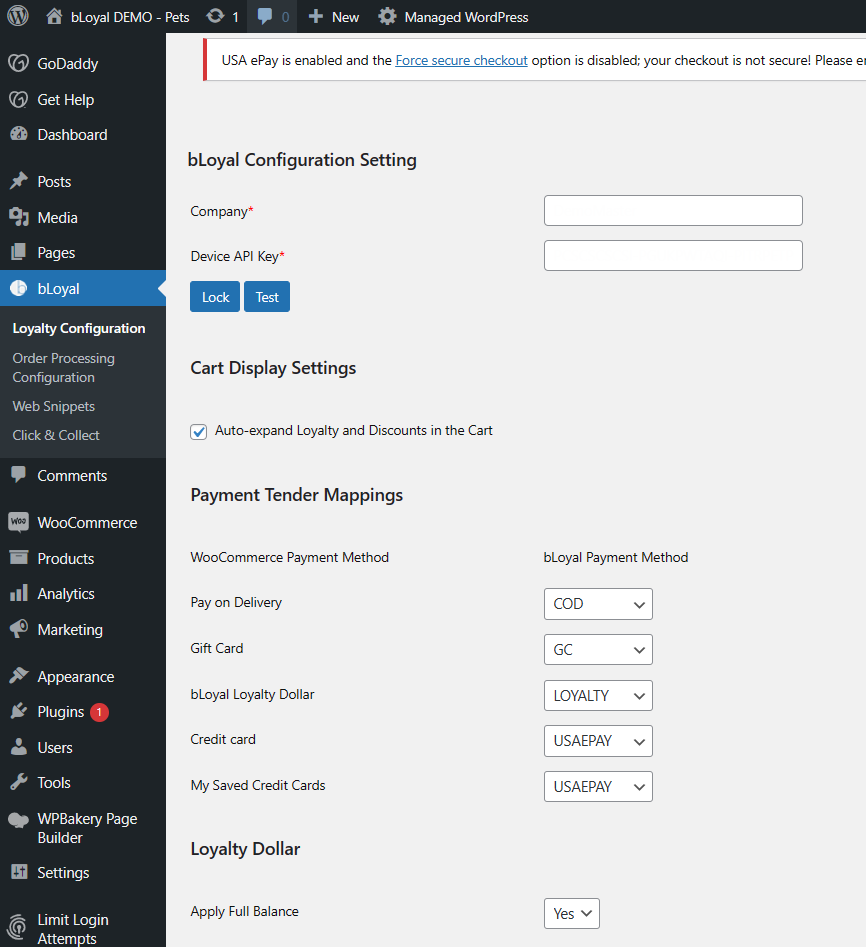The height and width of the screenshot is (947, 866).
Task: Open the New menu in admin bar
Action: pos(334,17)
